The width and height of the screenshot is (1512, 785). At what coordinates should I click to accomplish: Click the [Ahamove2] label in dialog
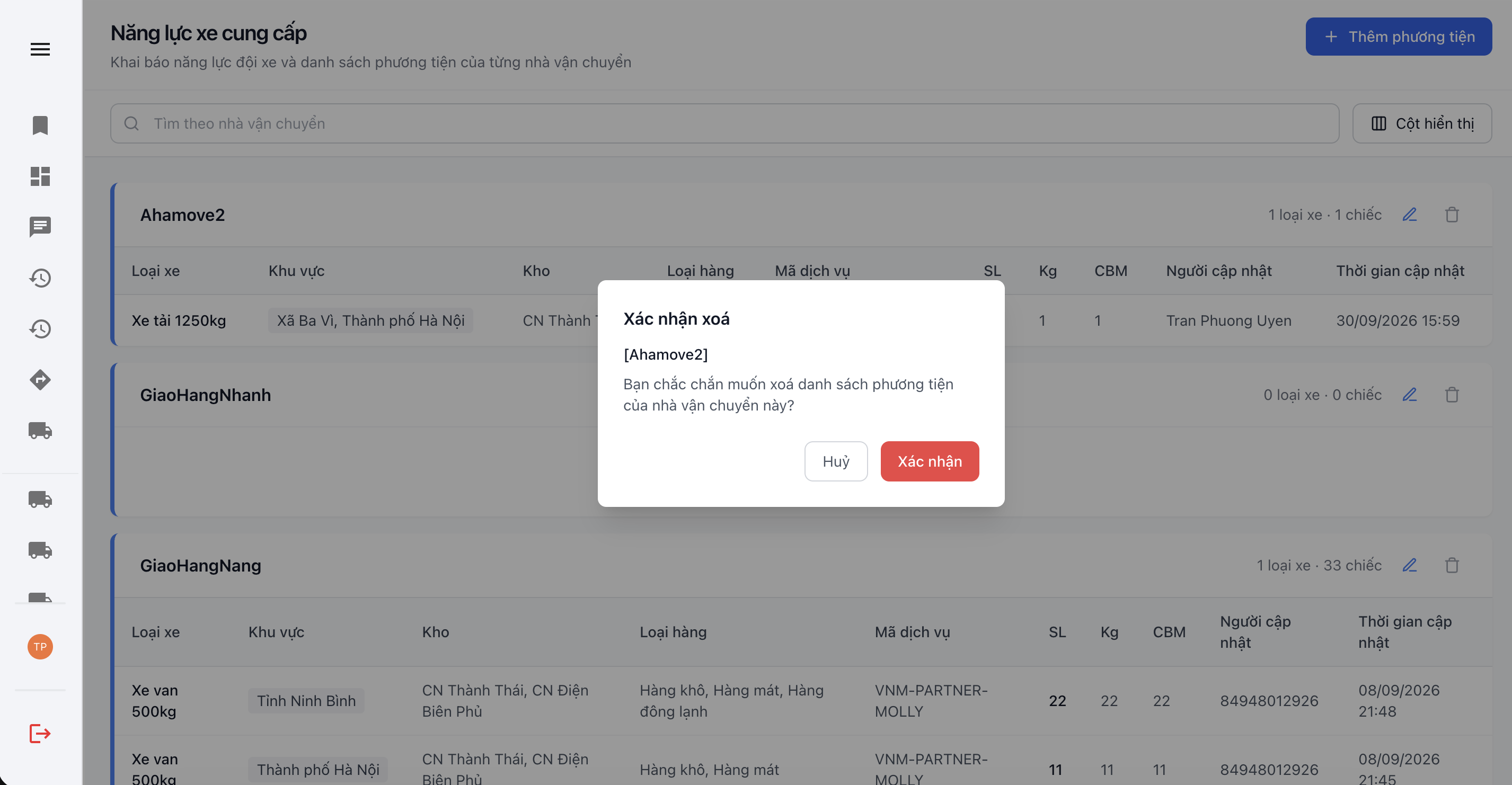pyautogui.click(x=666, y=354)
